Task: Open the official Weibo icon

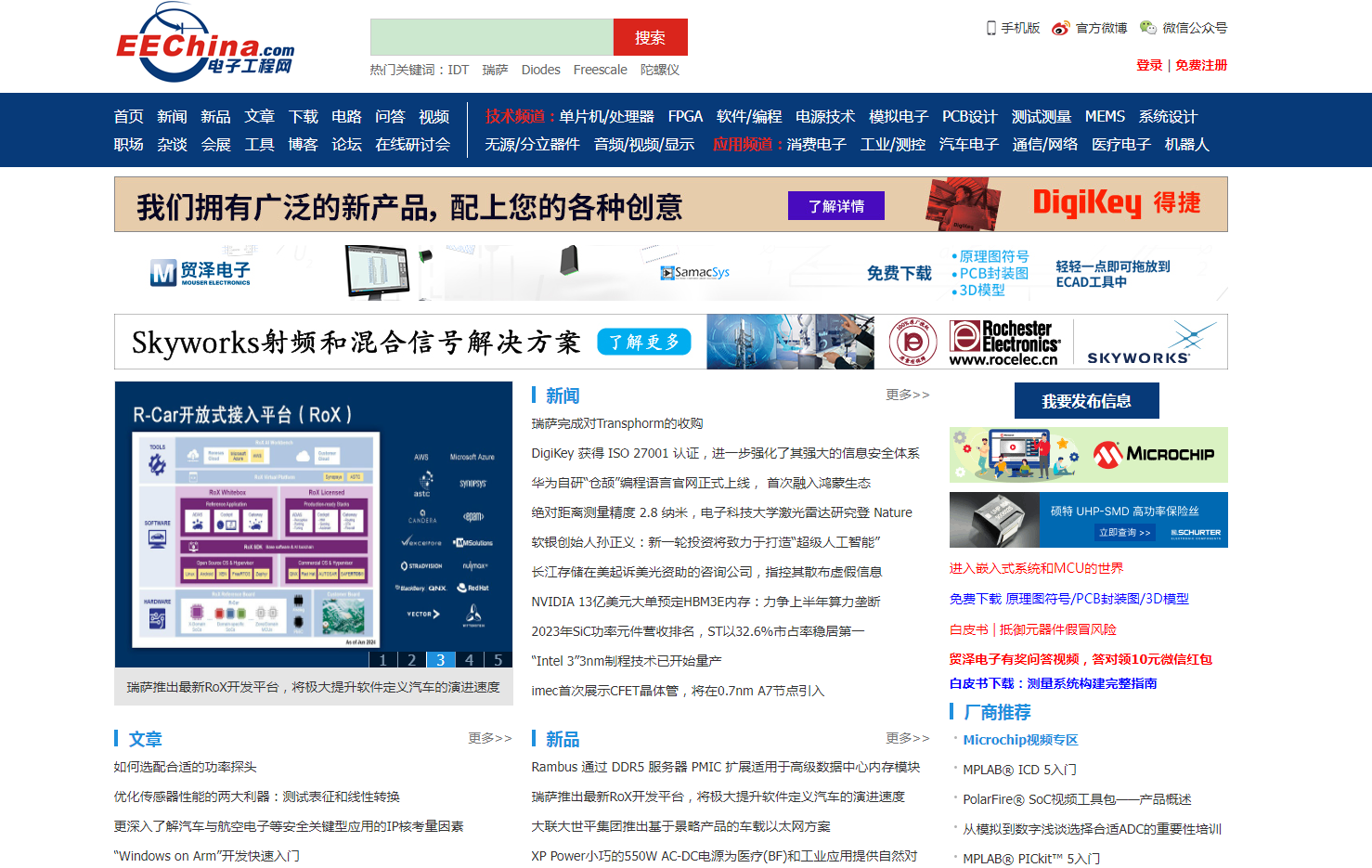Action: pyautogui.click(x=1060, y=28)
